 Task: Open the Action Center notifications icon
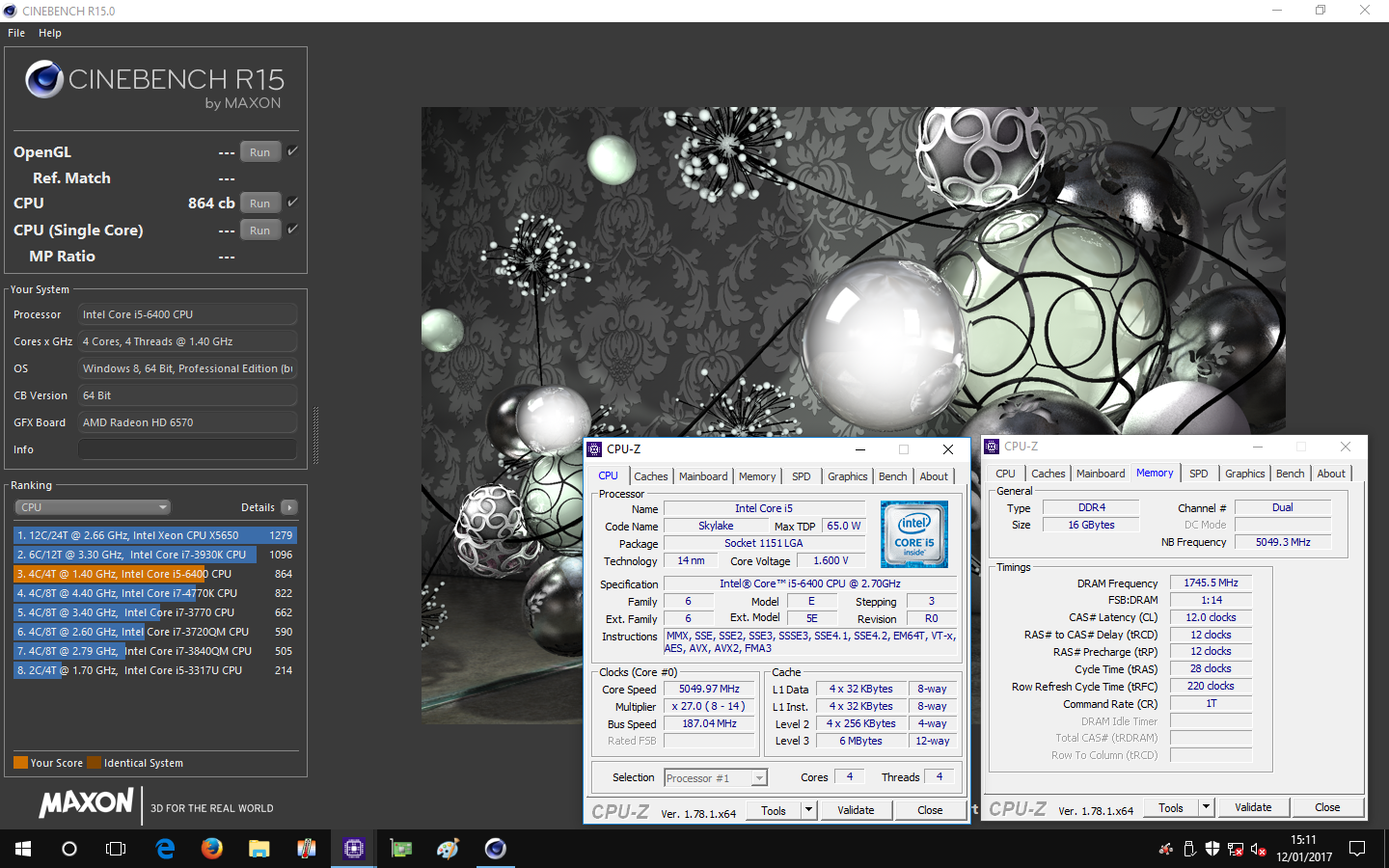click(x=1357, y=850)
